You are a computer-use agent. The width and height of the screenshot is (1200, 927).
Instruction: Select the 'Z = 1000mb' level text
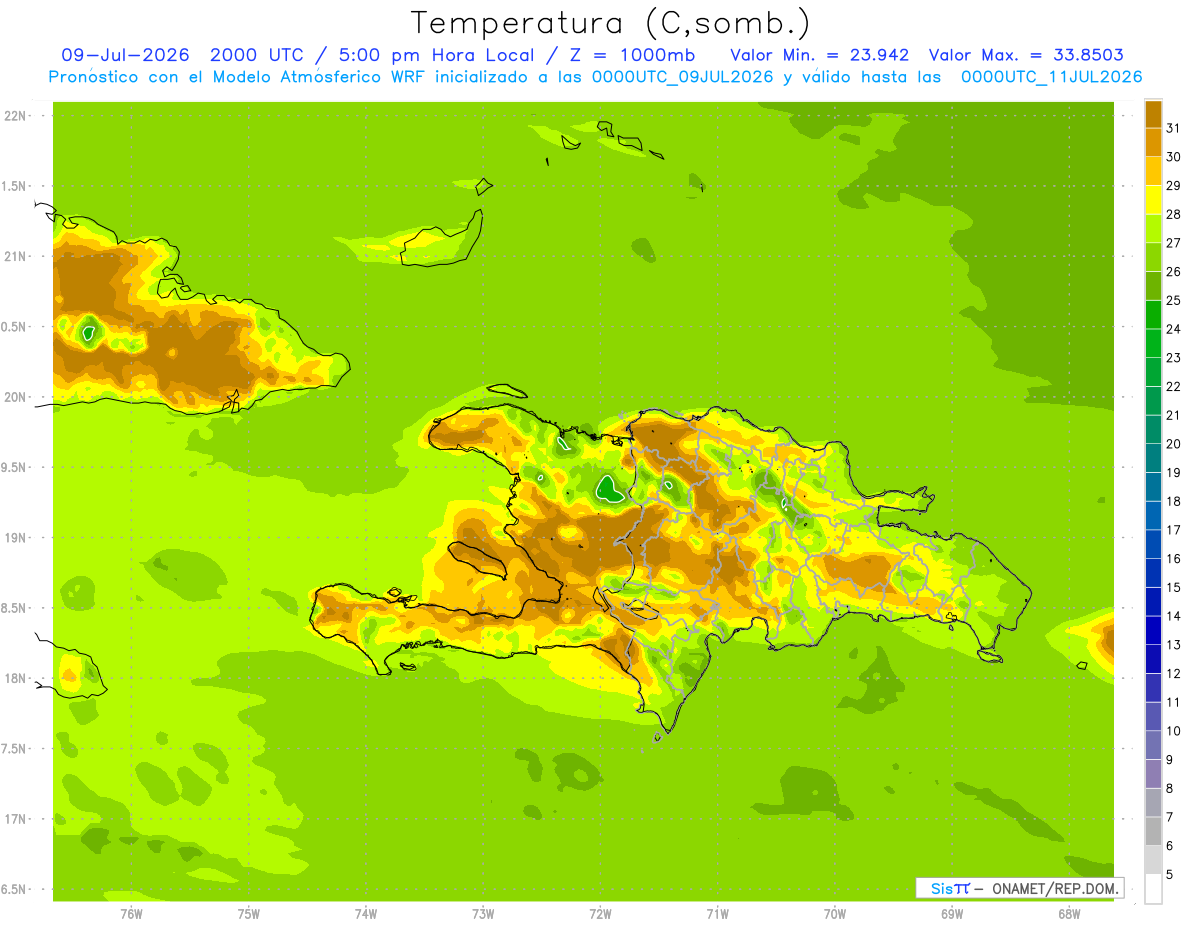point(631,55)
